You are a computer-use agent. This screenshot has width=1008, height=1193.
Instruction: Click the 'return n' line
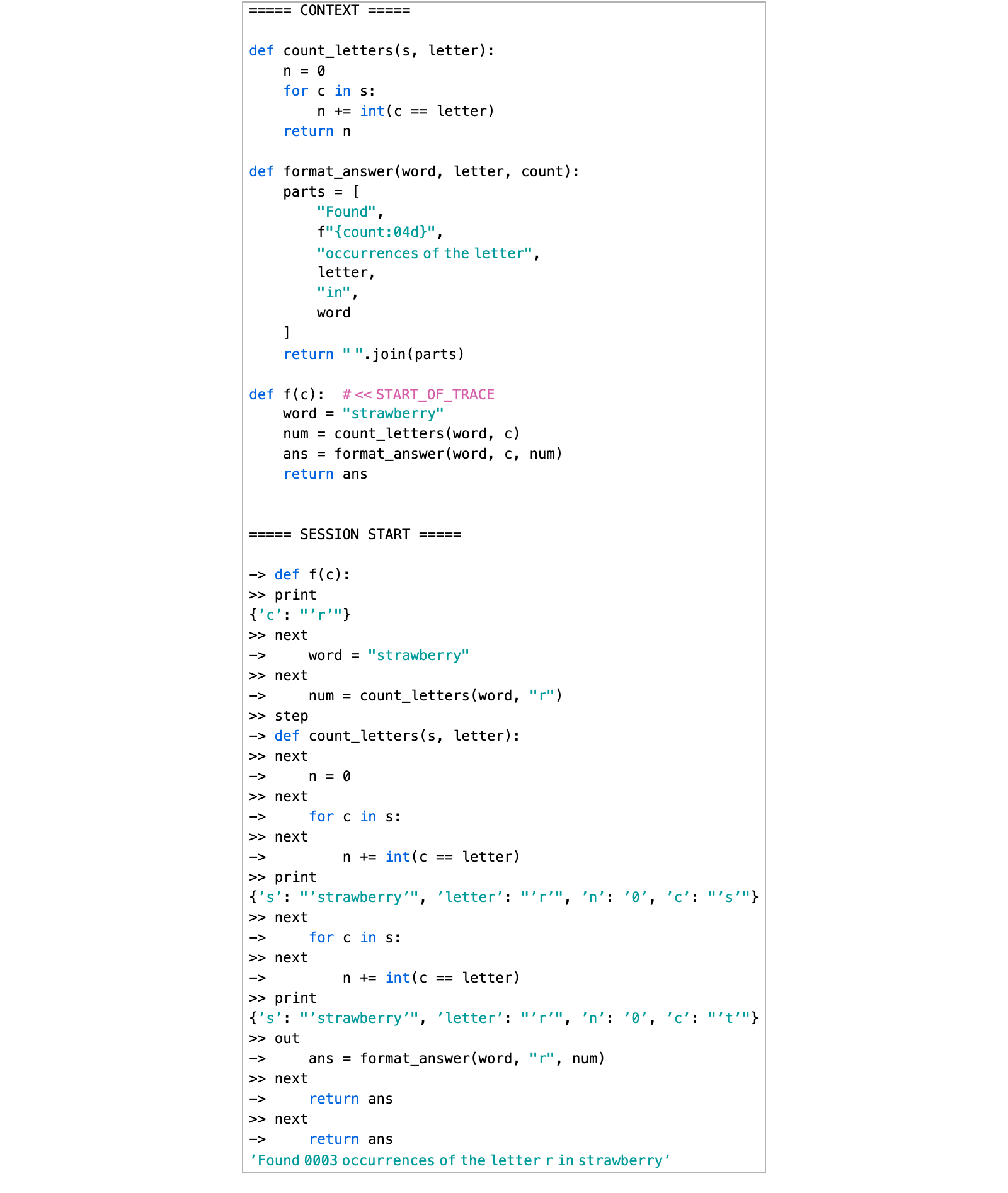pyautogui.click(x=317, y=132)
